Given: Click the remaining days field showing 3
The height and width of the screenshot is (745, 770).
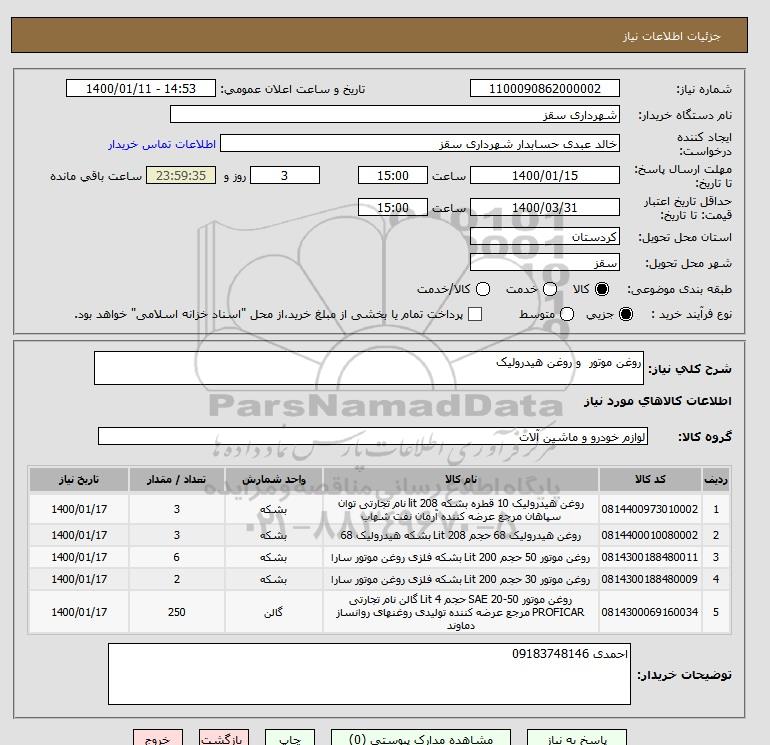Looking at the screenshot, I should click(x=285, y=175).
